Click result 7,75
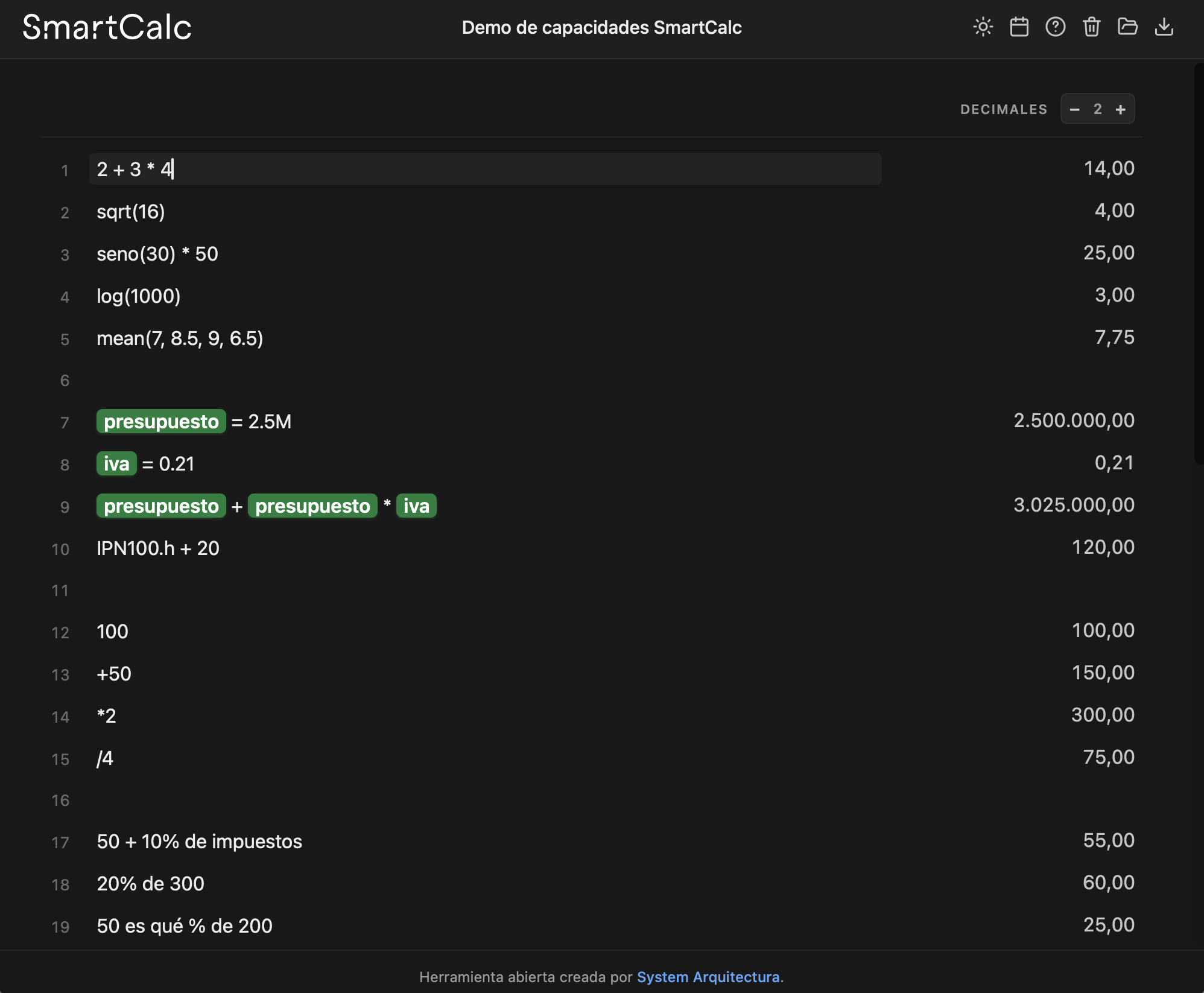Screen dimensions: 1204x993 (1114, 337)
